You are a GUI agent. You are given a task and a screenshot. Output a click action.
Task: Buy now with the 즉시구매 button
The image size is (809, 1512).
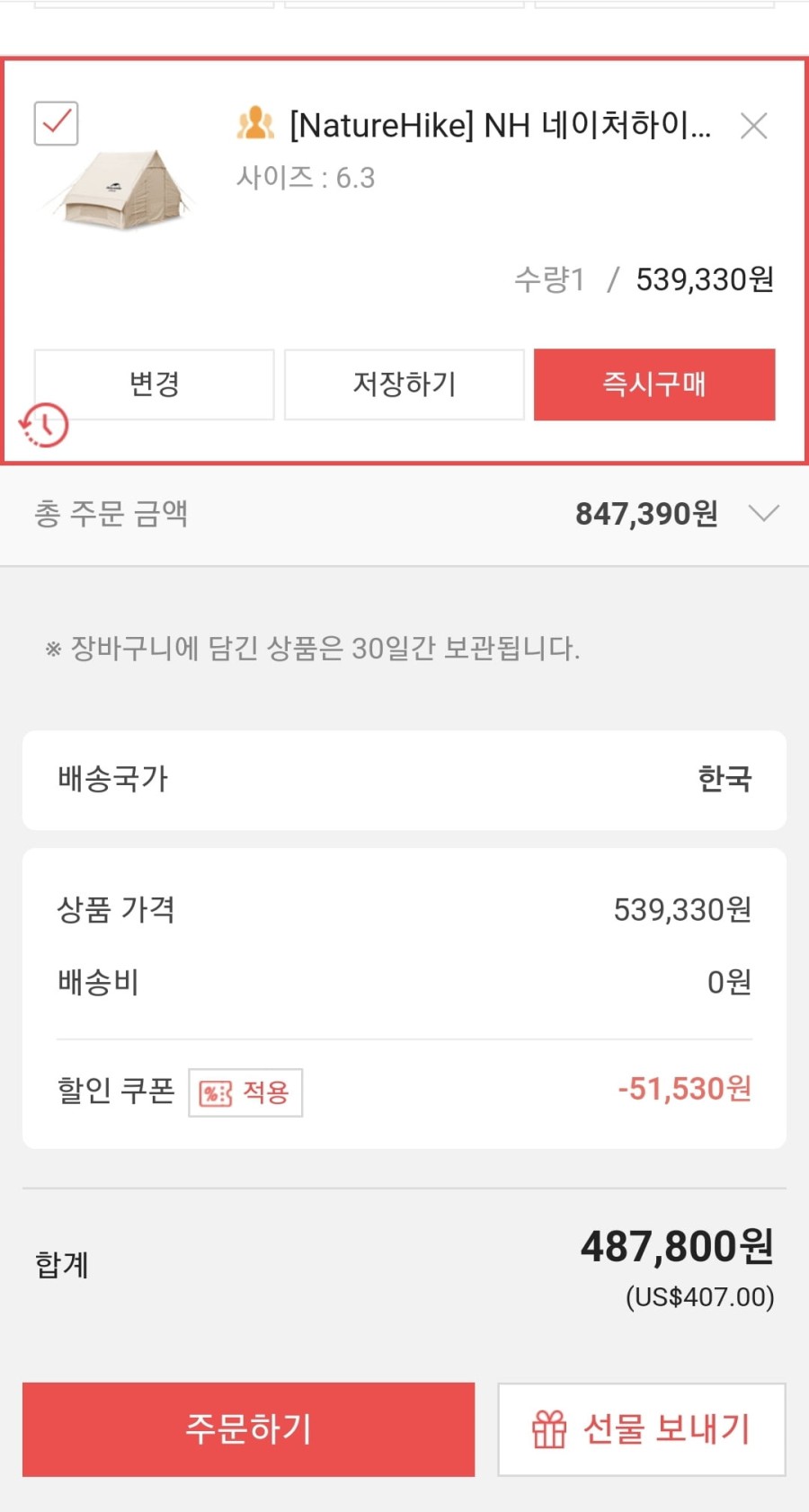654,385
